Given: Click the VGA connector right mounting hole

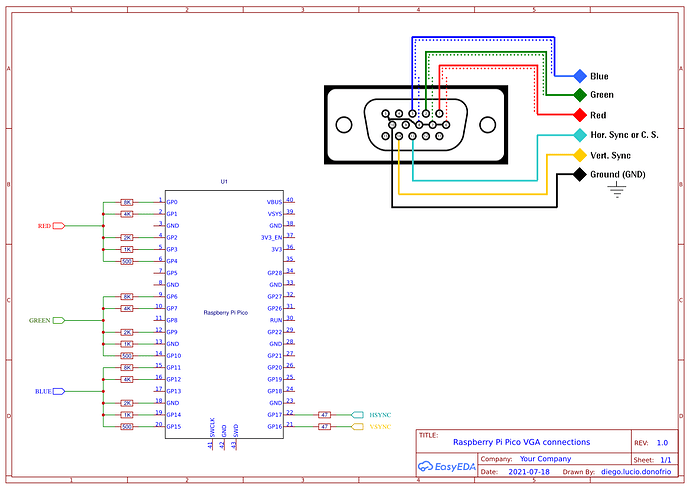Looking at the screenshot, I should coord(488,125).
